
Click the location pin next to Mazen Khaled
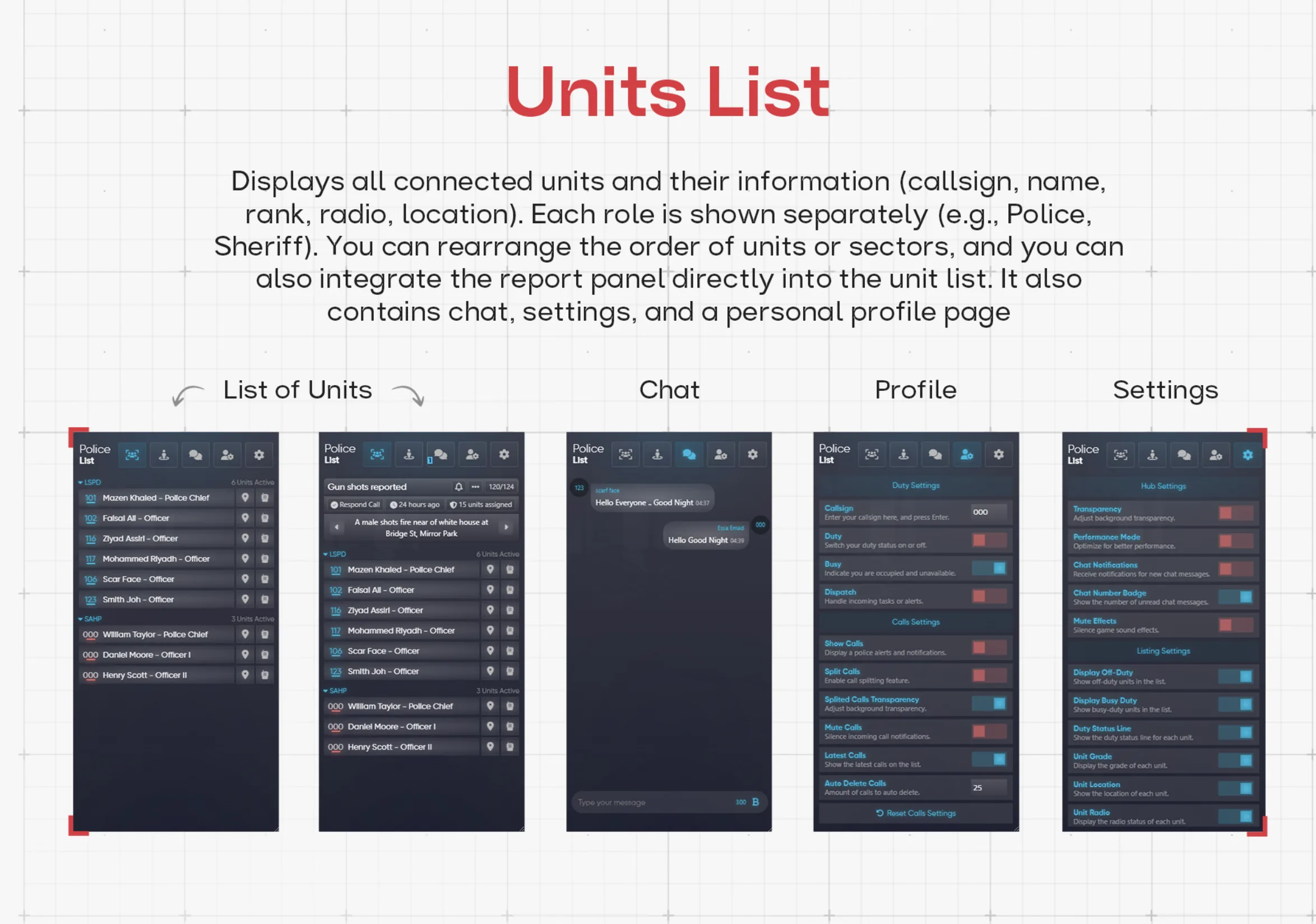pos(245,497)
